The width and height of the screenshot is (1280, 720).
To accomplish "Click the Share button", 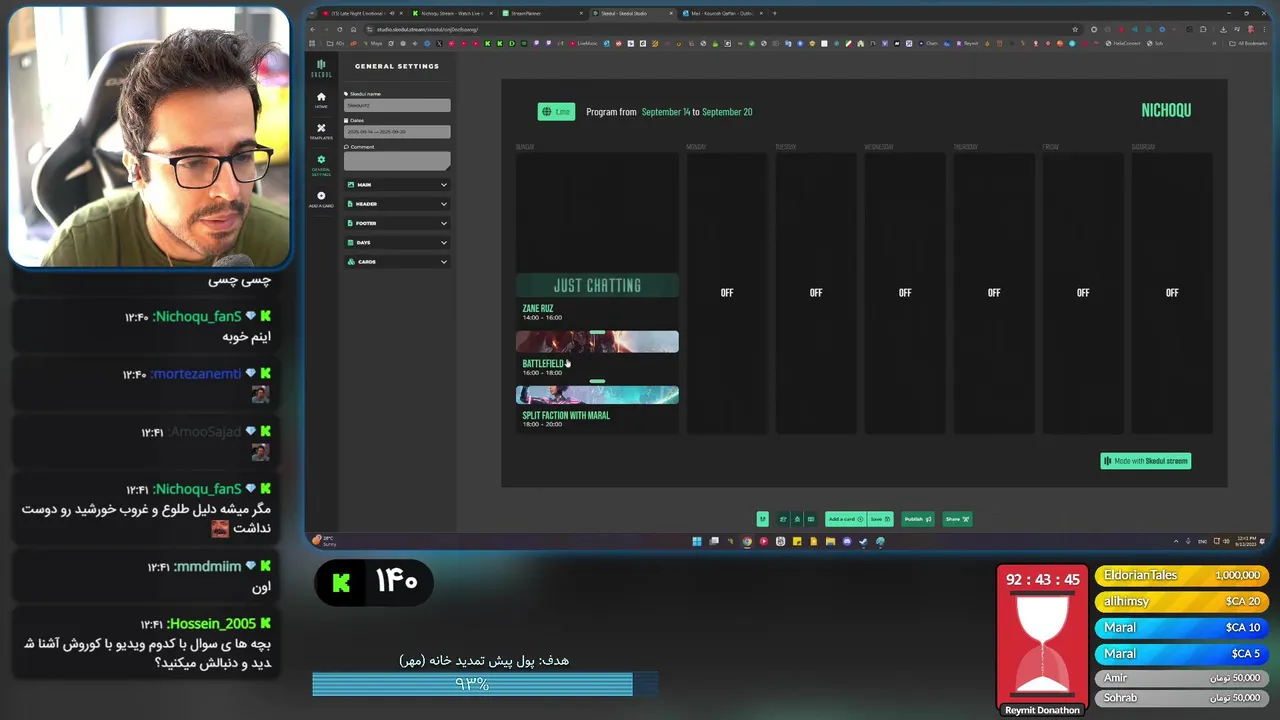I will point(957,519).
